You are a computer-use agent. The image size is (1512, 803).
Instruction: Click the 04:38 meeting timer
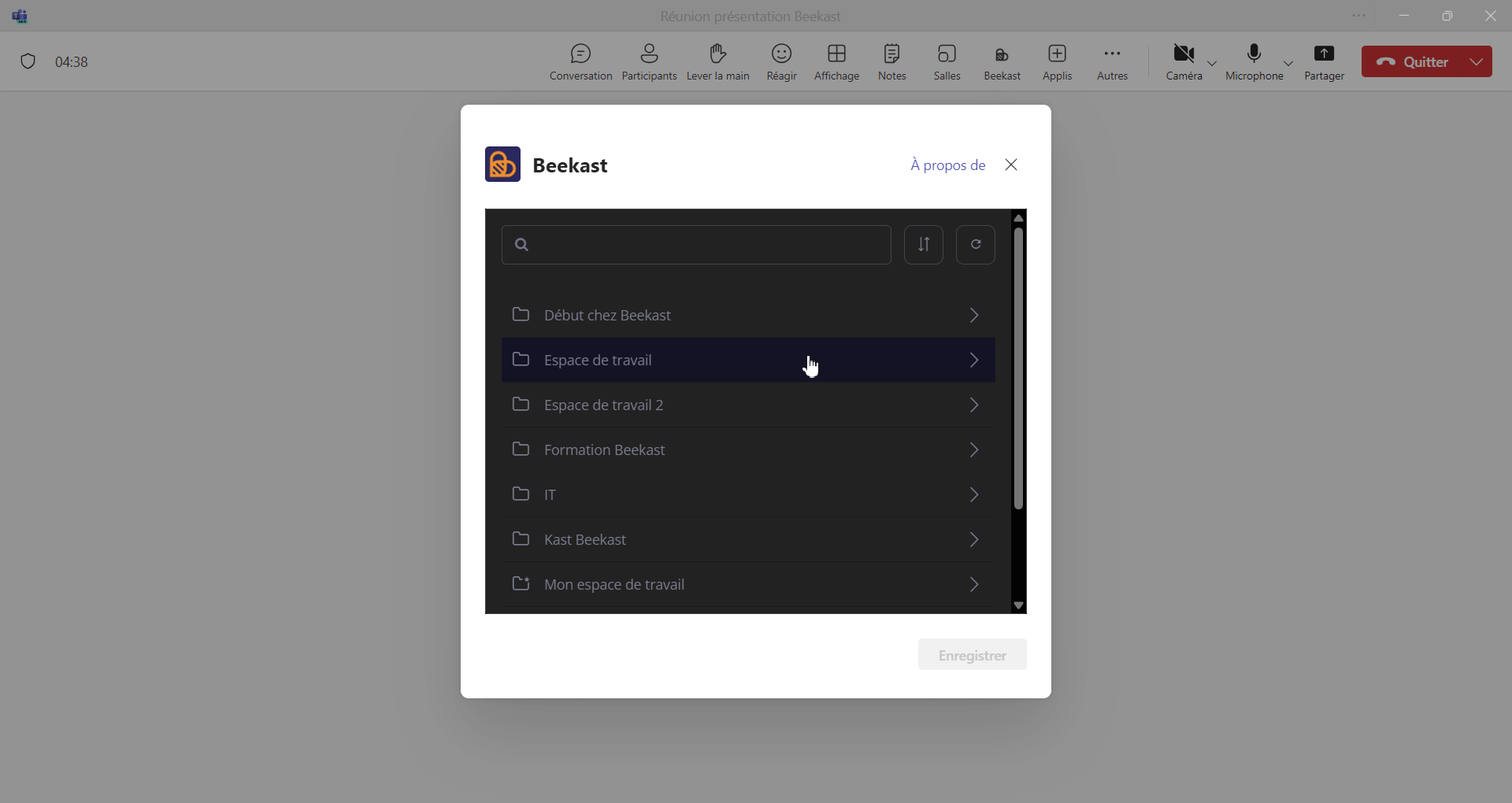click(x=72, y=62)
